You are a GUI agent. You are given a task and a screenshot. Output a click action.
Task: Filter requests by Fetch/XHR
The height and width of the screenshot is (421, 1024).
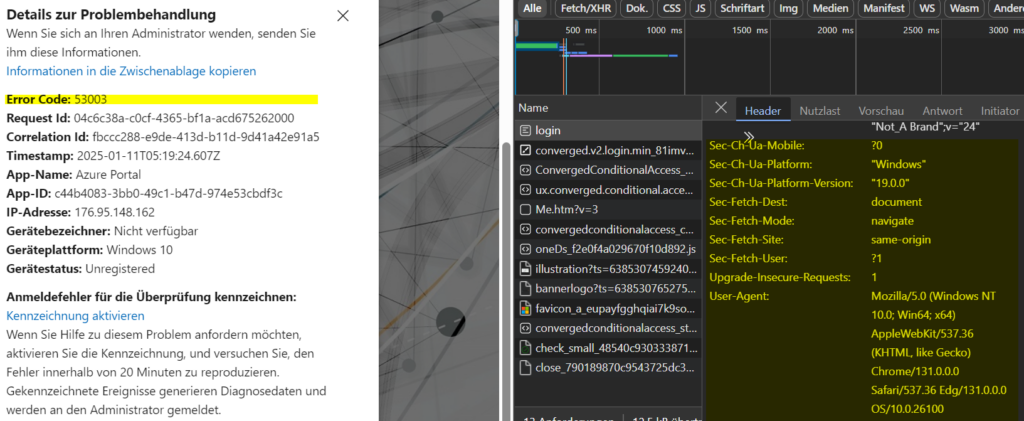tap(587, 9)
